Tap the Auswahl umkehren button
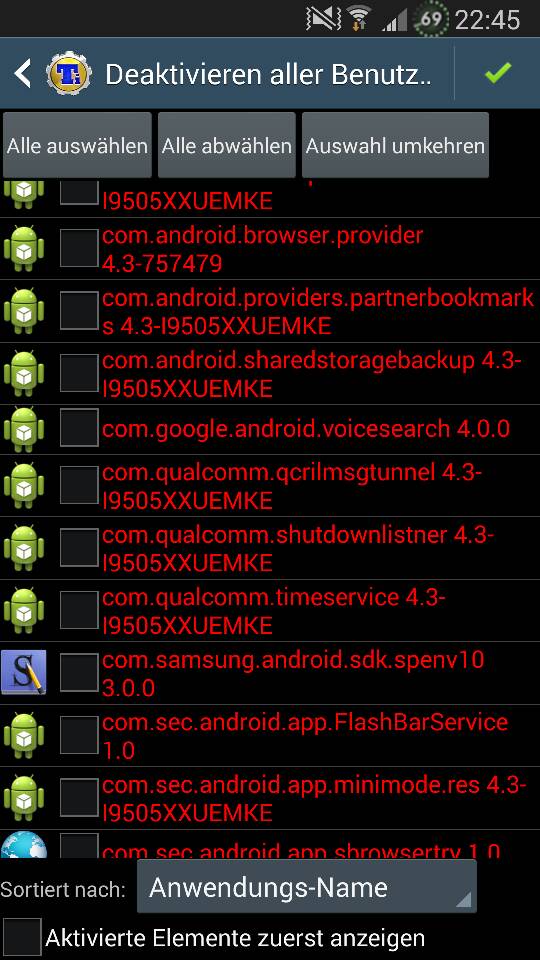540x960 pixels. pyautogui.click(x=396, y=145)
